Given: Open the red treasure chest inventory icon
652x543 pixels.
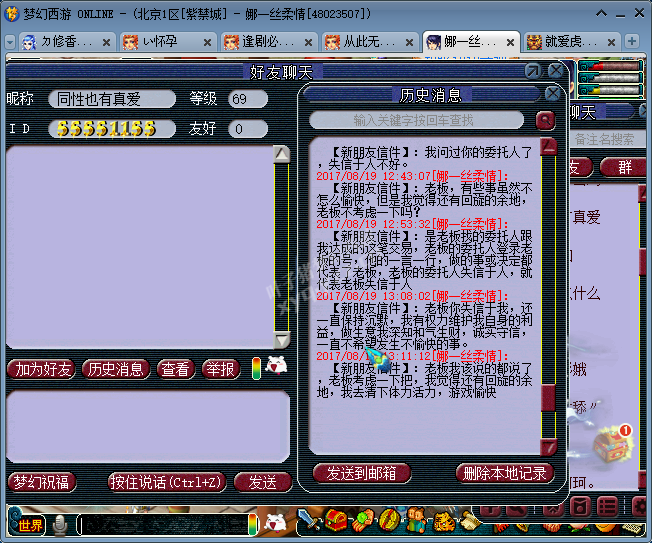Looking at the screenshot, I should click(336, 520).
